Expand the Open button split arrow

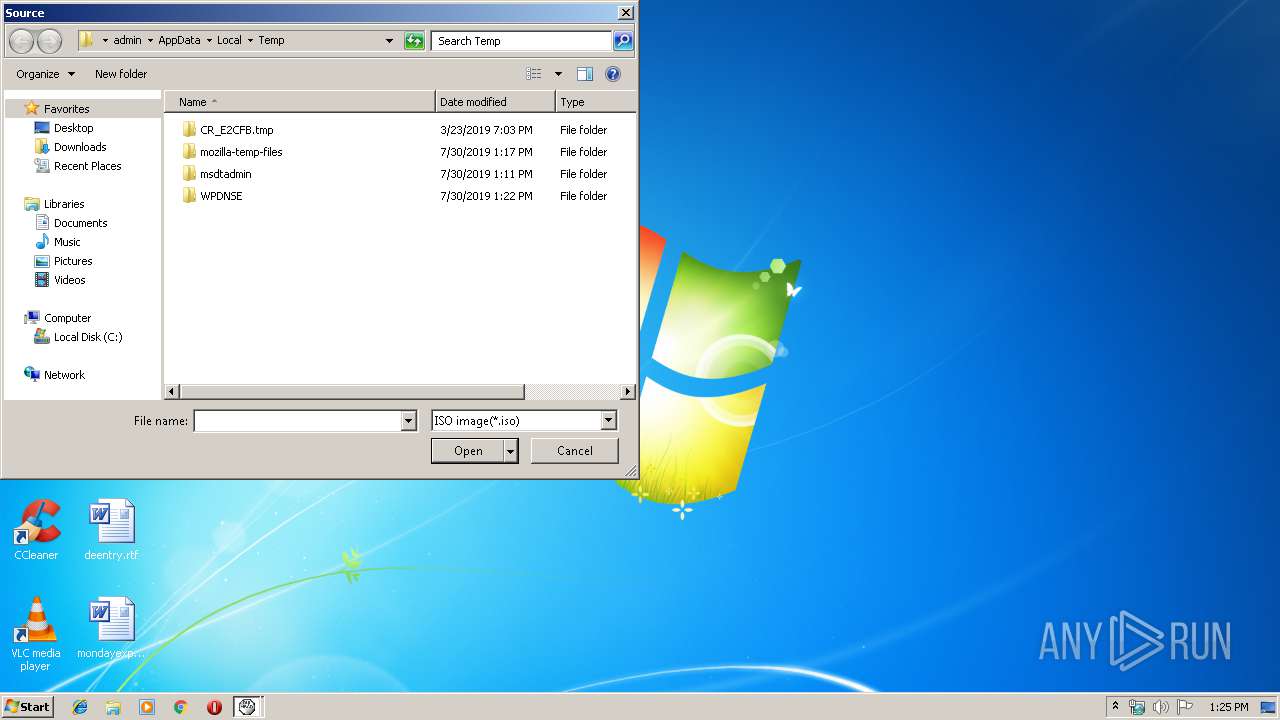511,451
